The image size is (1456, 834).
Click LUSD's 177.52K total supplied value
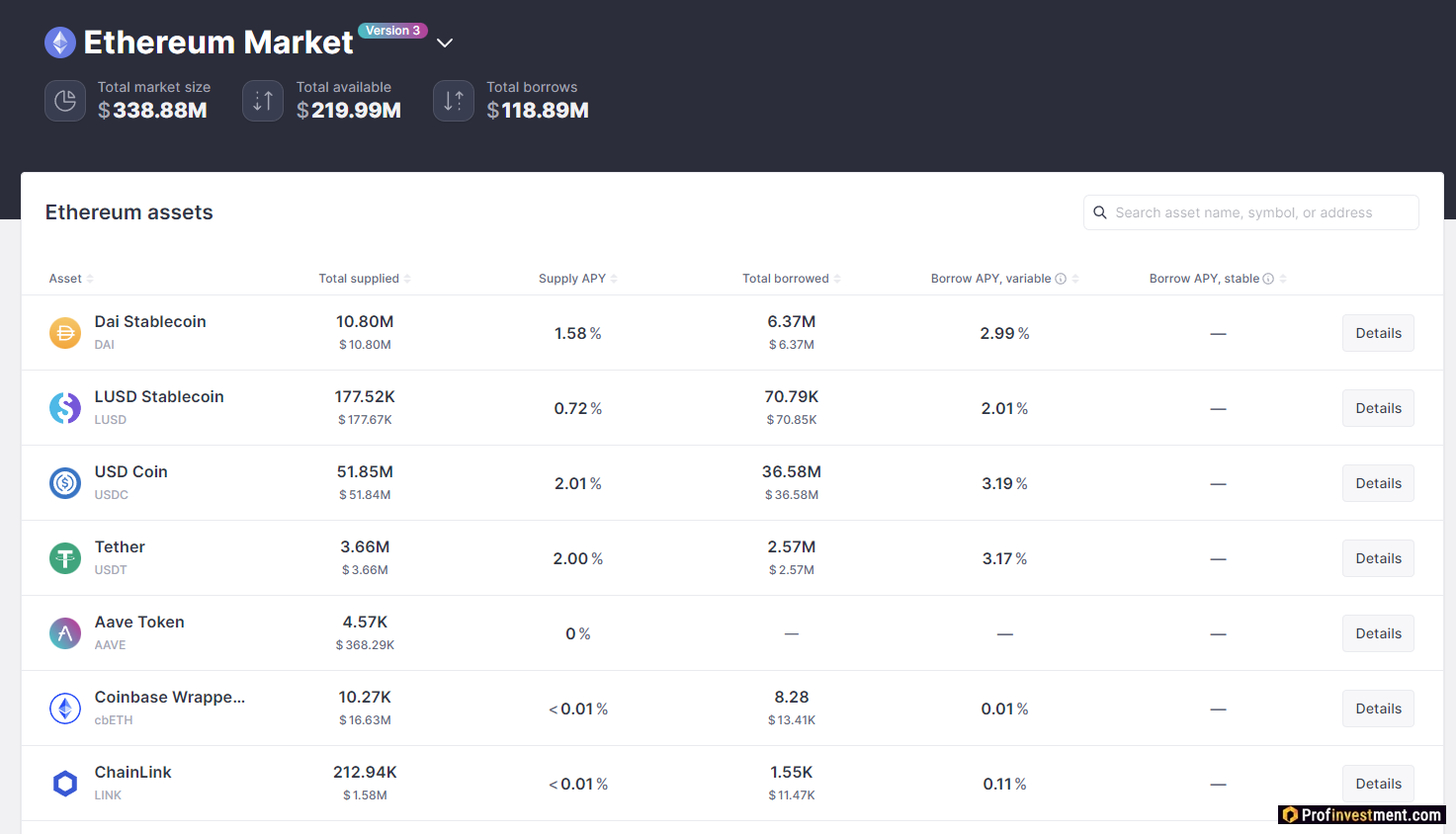click(x=365, y=396)
